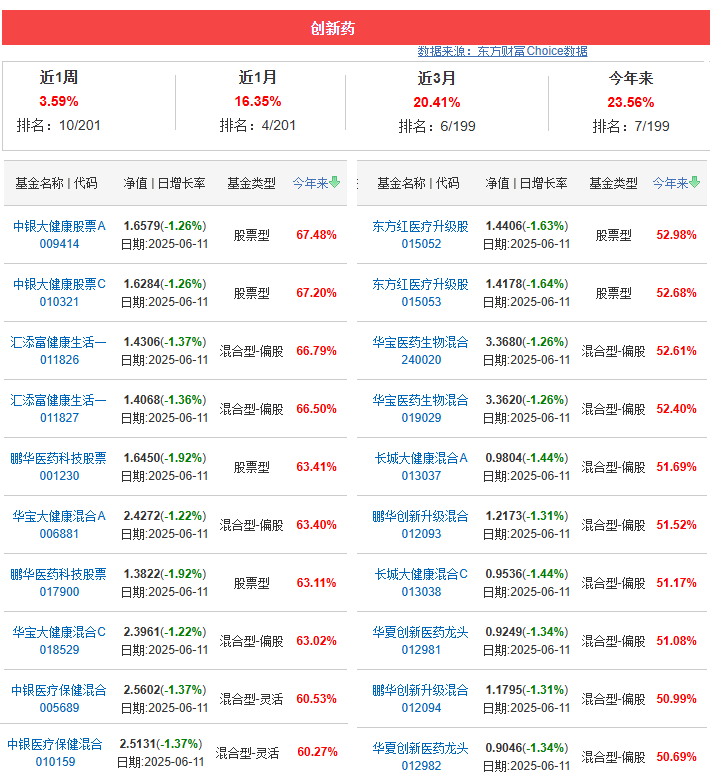Viewport: 710px width, 772px height.
Task: Open fund code 013037
Action: click(x=421, y=476)
